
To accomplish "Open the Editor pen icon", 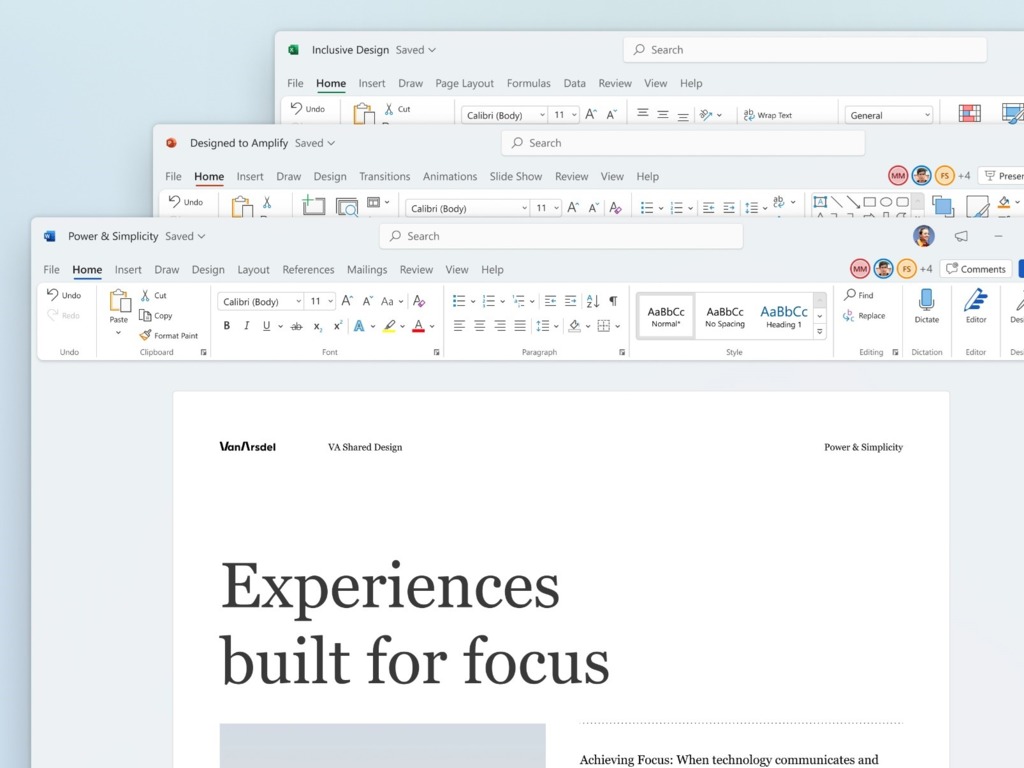I will coord(976,300).
